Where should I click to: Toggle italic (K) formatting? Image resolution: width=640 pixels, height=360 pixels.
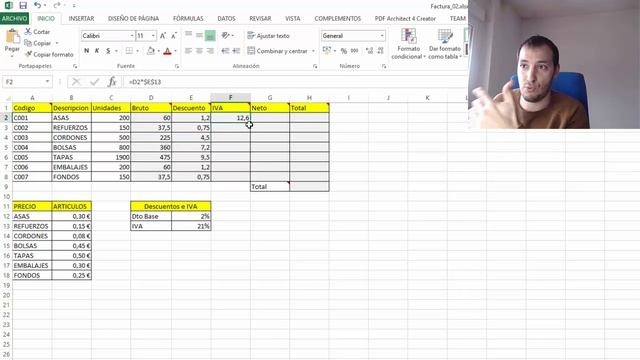click(97, 51)
